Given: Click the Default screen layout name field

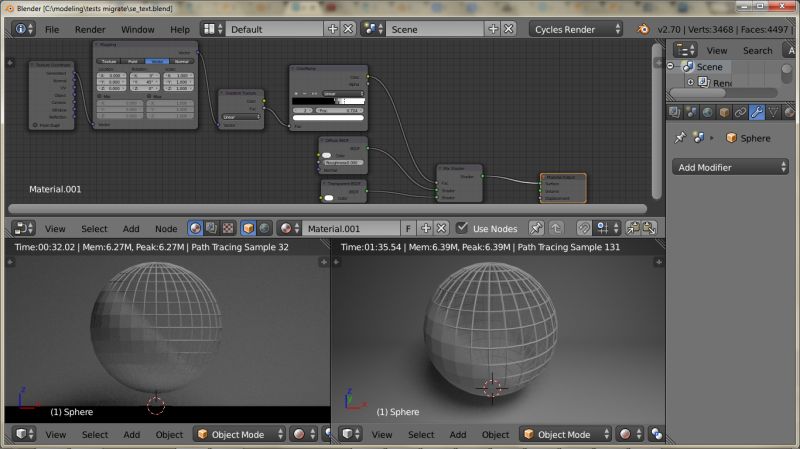Looking at the screenshot, I should tap(274, 29).
